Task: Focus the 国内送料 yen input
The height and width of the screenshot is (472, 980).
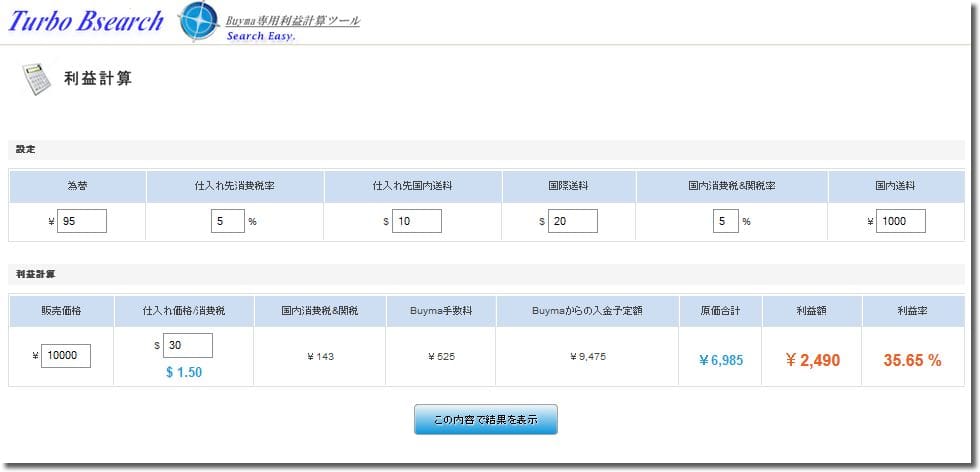Action: click(901, 221)
